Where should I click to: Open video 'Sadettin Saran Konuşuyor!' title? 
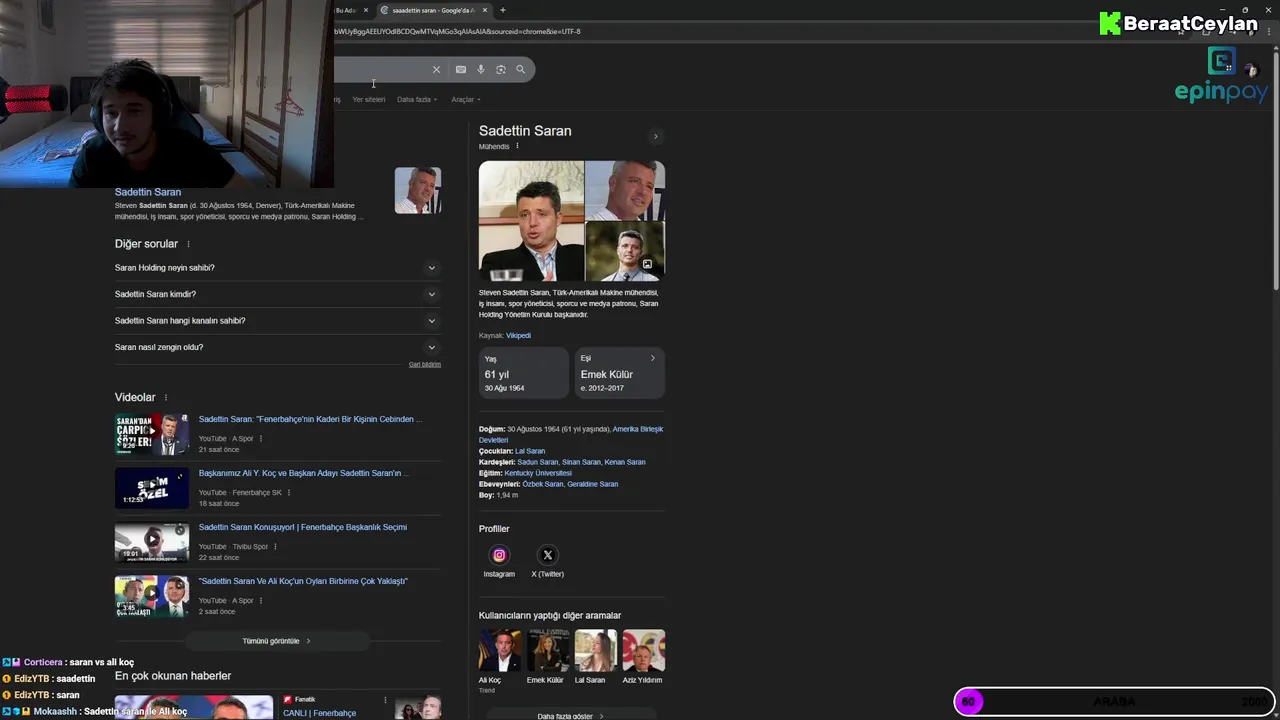point(303,527)
